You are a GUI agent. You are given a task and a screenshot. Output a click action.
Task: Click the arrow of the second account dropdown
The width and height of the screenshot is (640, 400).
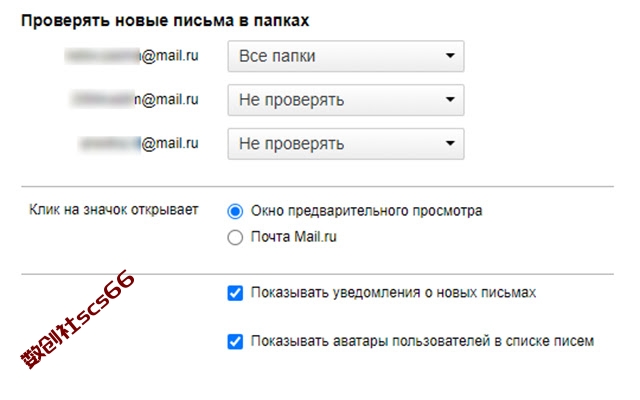(x=450, y=99)
